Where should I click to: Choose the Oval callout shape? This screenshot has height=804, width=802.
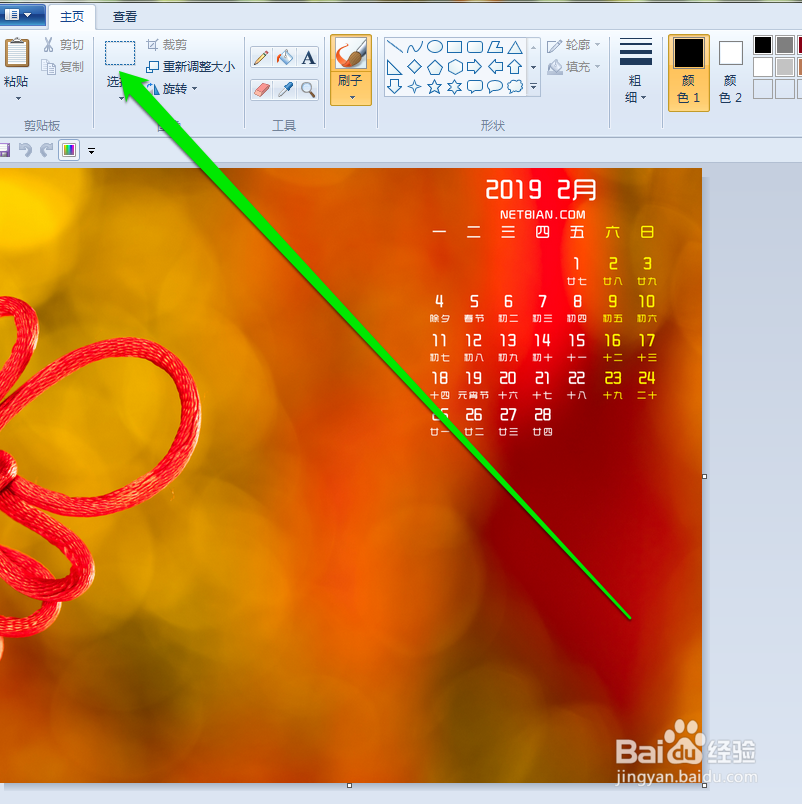495,86
